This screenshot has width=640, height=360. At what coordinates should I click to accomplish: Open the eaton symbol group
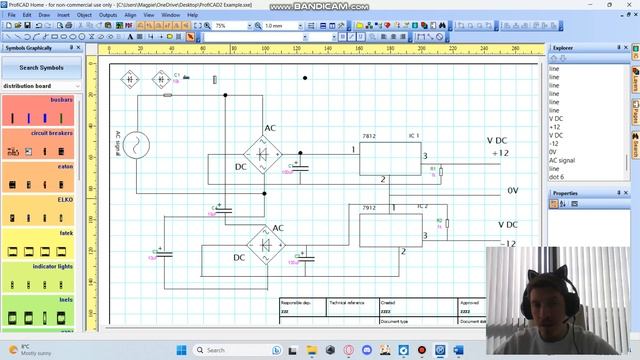click(x=38, y=178)
